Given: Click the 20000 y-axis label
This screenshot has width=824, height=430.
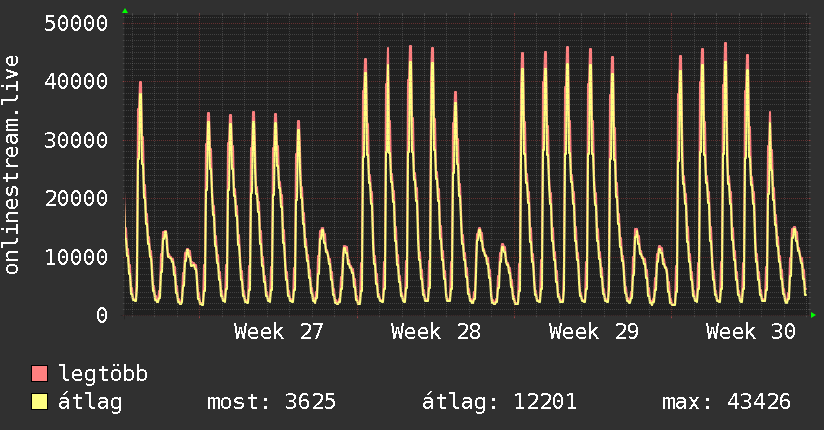Looking at the screenshot, I should (x=76, y=199).
